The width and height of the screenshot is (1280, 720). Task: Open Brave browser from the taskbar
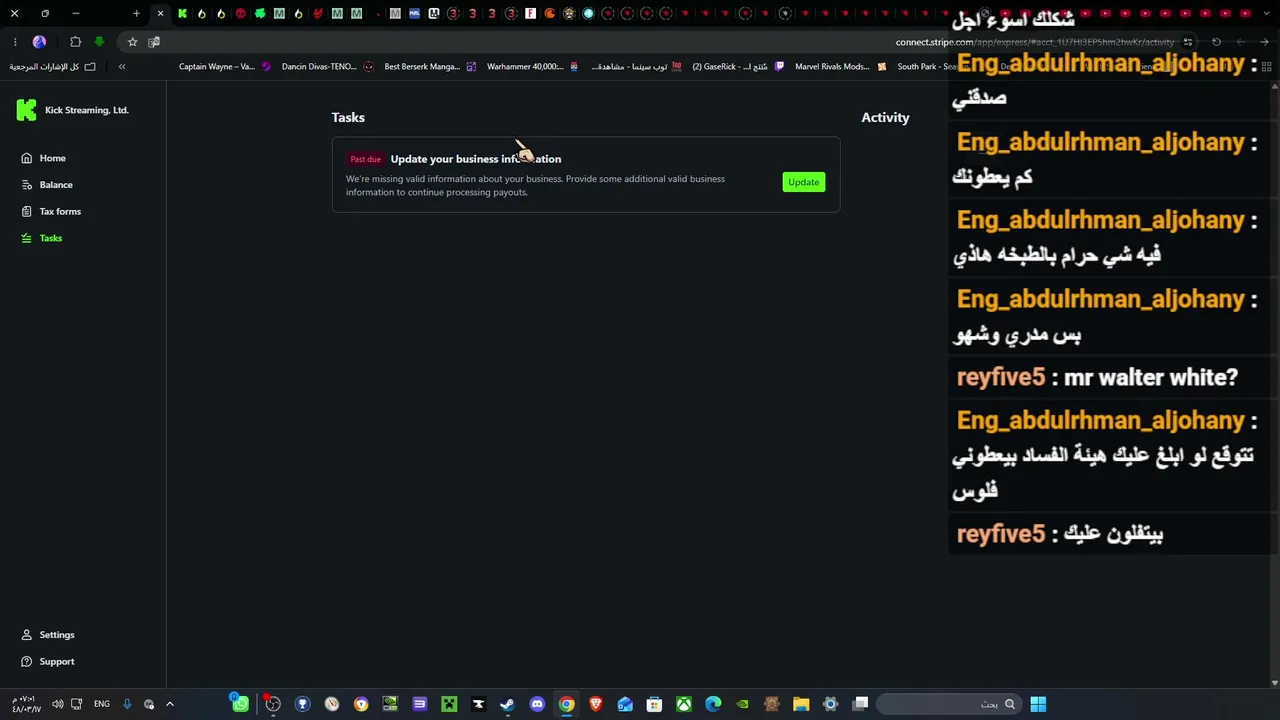596,704
